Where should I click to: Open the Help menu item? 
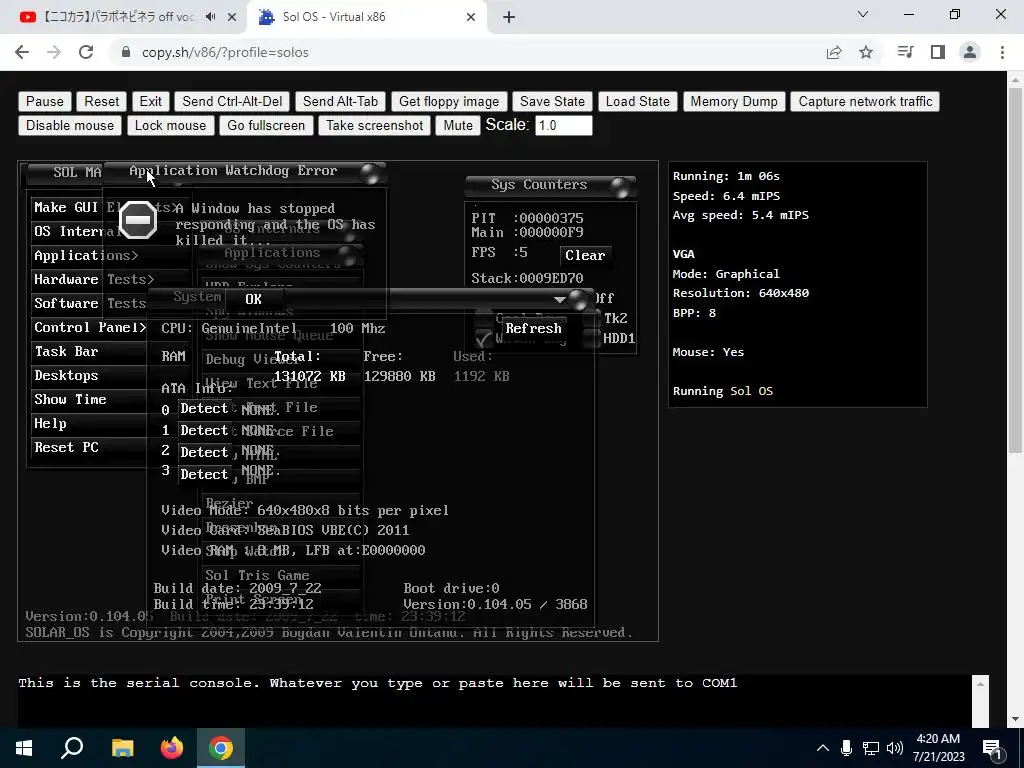89,423
